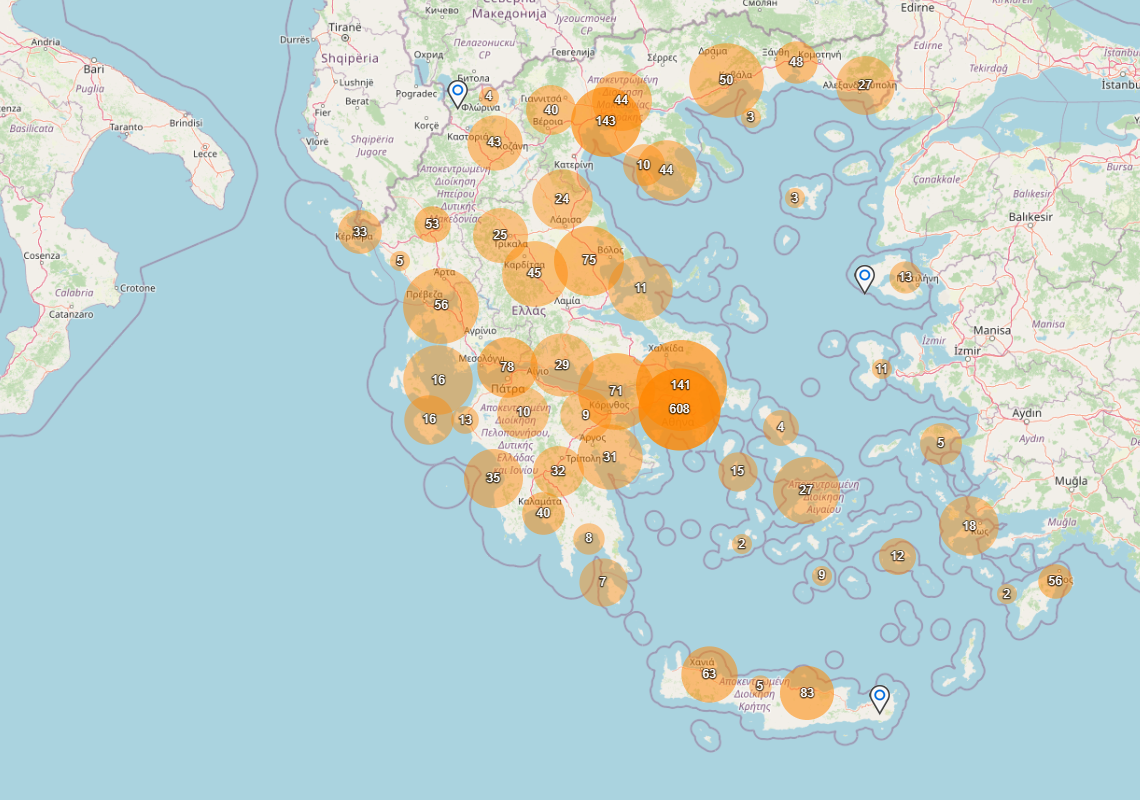This screenshot has width=1140, height=800.
Task: Open the cluster of 78 near Patras
Action: point(505,367)
